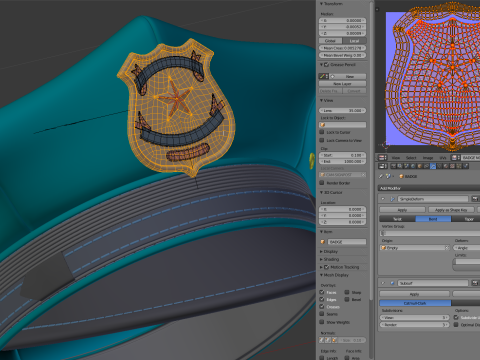The width and height of the screenshot is (480, 360).
Task: Open the Texture properties tab icon
Action: coord(452,166)
